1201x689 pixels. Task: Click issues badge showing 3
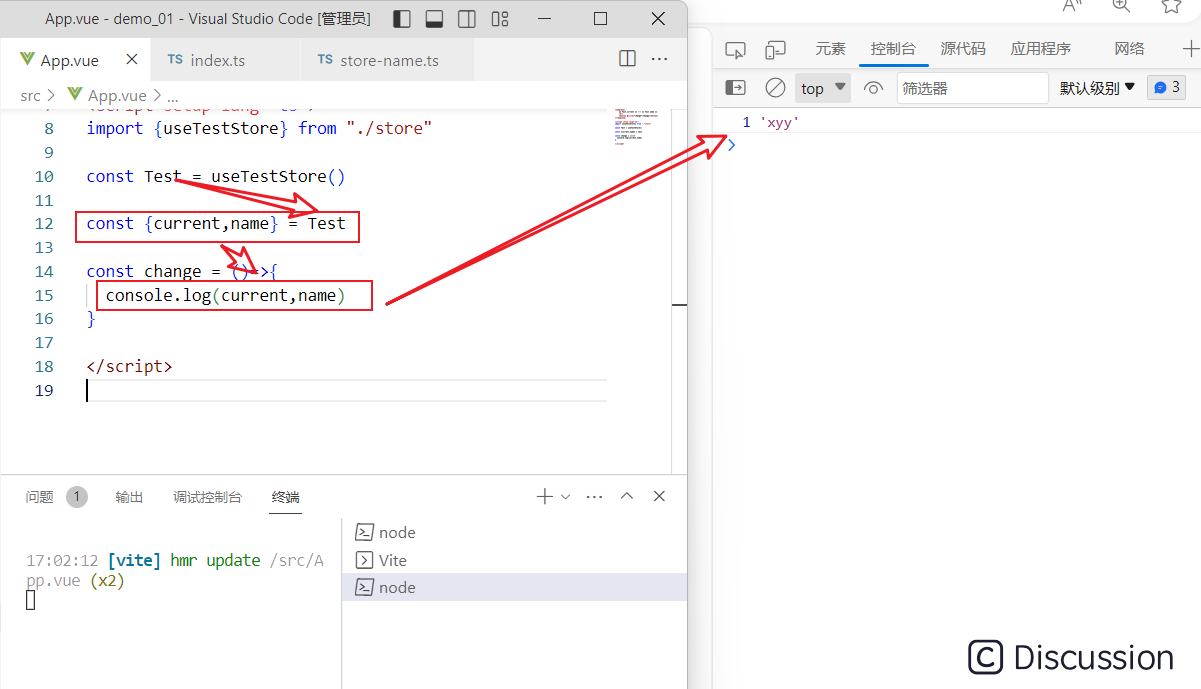(1166, 88)
